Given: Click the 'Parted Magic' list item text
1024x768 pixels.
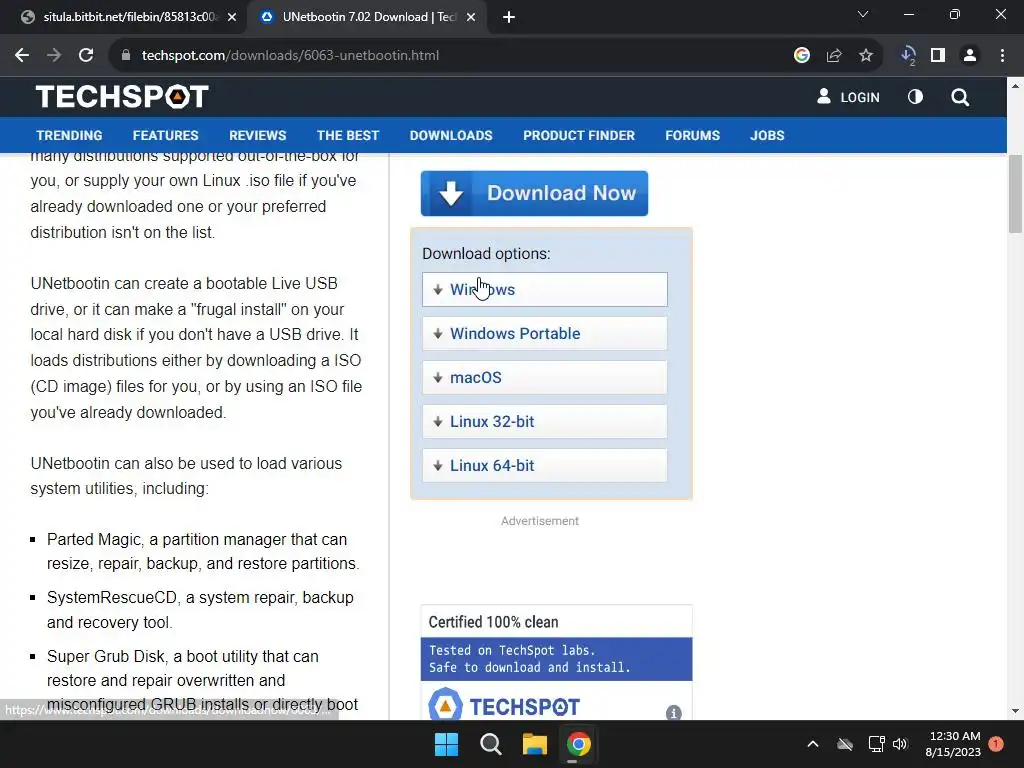Looking at the screenshot, I should coord(202,551).
